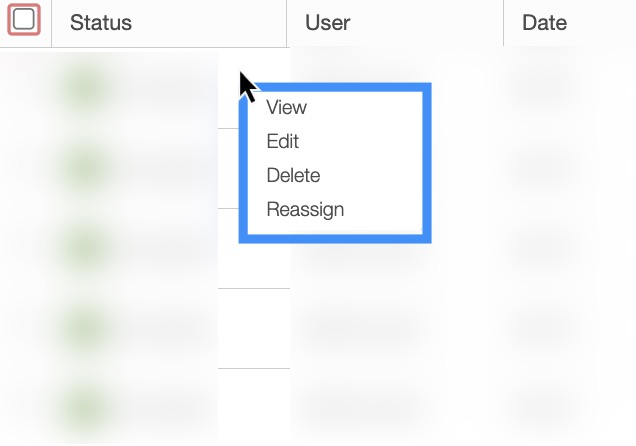Tick the select-all checkbox in the header
Image resolution: width=636 pixels, height=446 pixels.
[x=23, y=20]
